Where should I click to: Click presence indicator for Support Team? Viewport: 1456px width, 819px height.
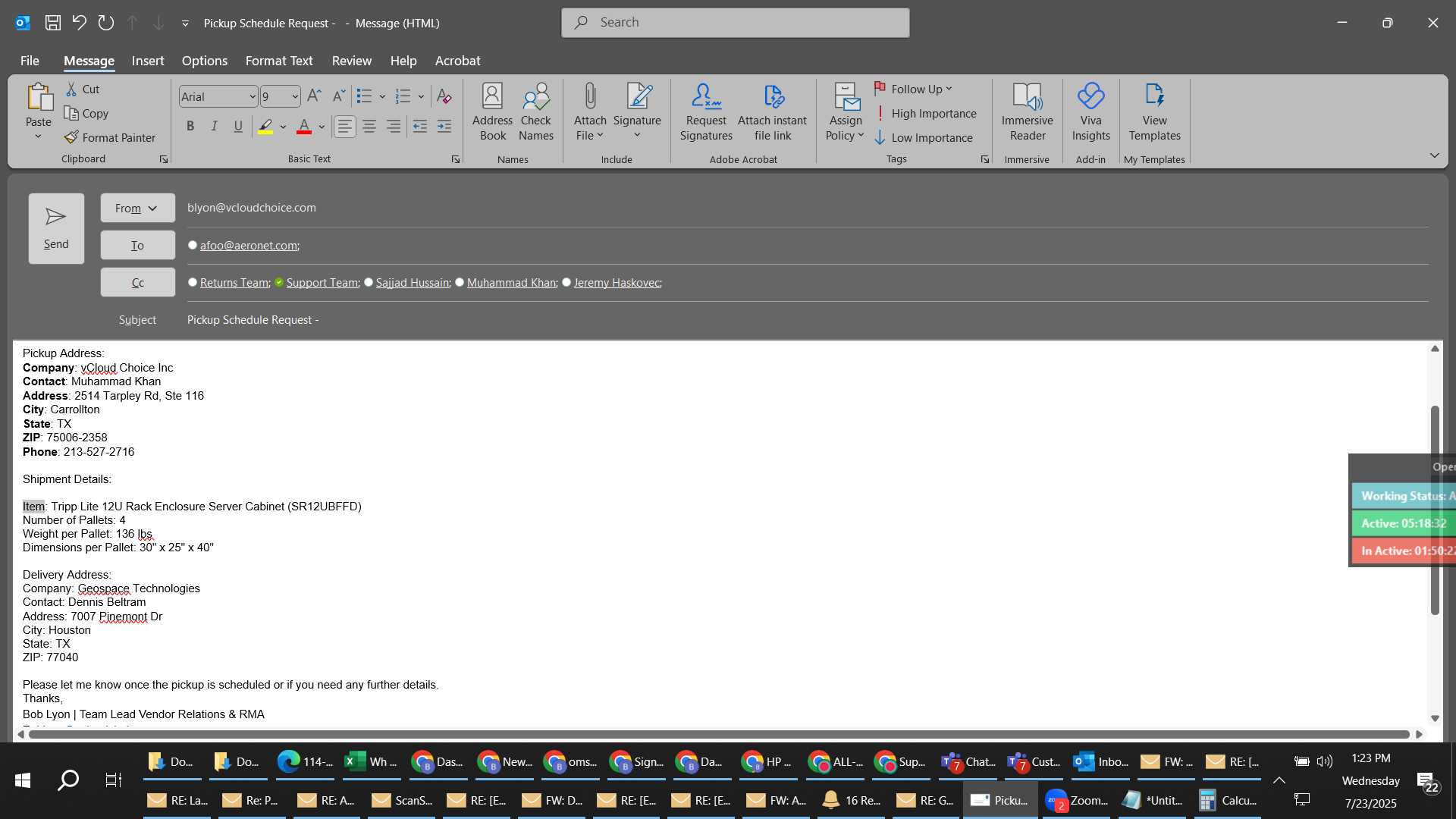click(279, 282)
